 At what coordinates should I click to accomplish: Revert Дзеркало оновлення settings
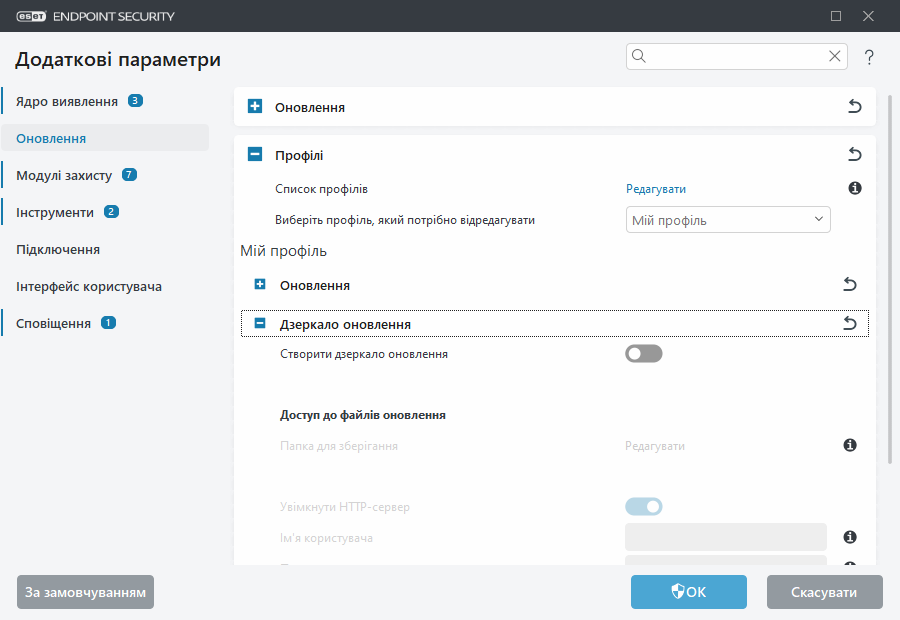coord(849,324)
